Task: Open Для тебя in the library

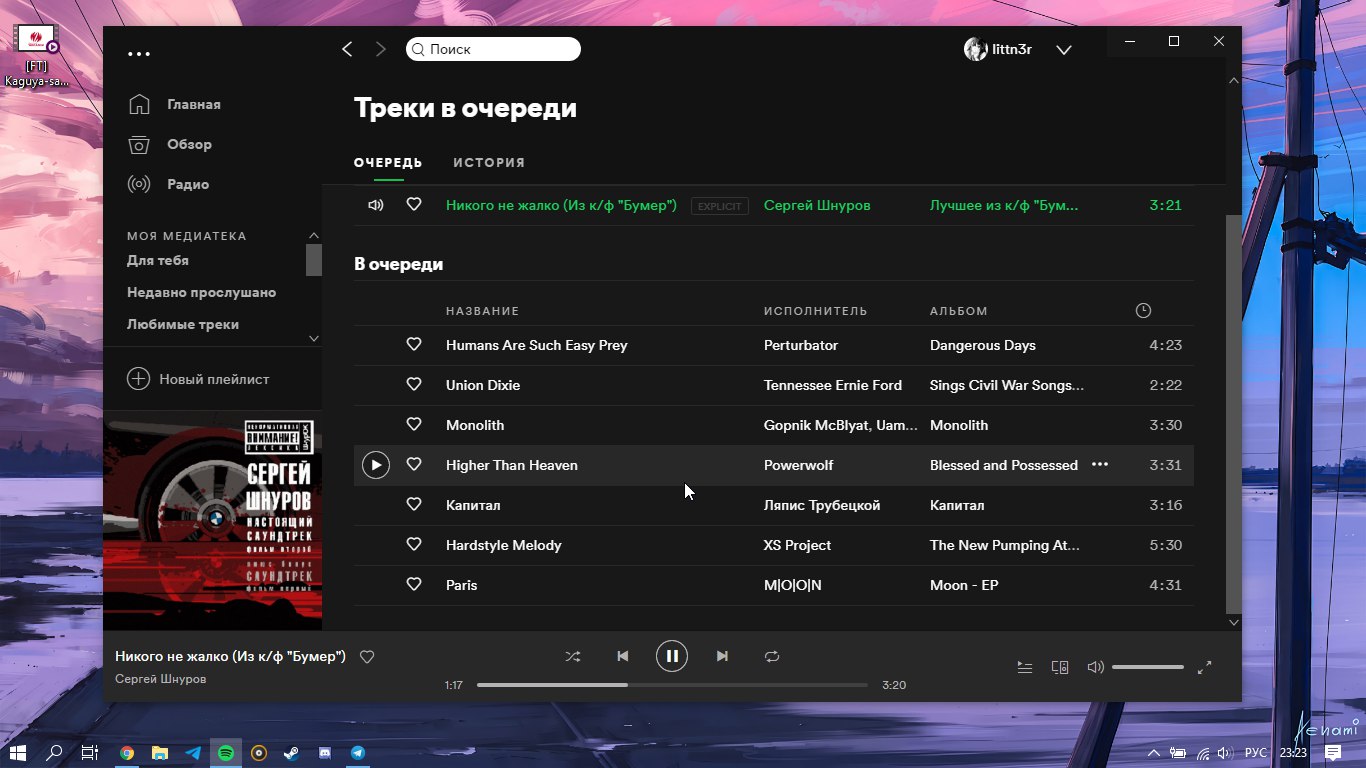Action: tap(158, 260)
